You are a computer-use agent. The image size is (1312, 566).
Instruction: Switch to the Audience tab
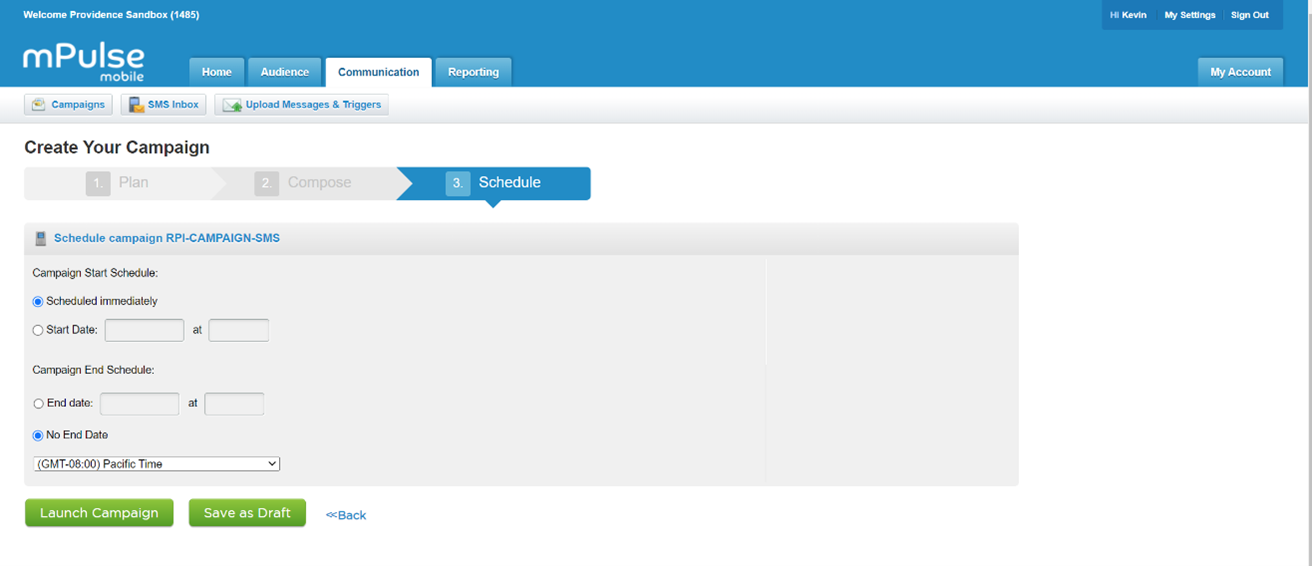click(284, 72)
